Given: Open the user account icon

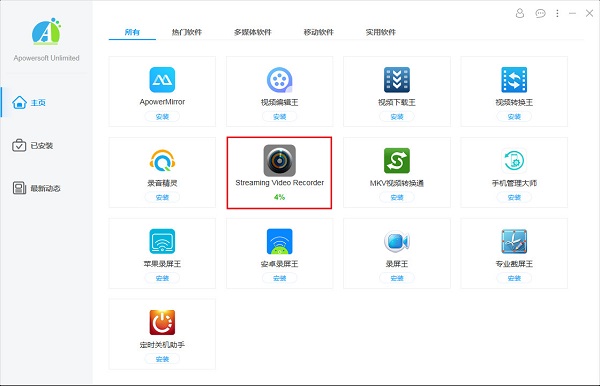Looking at the screenshot, I should pos(520,13).
